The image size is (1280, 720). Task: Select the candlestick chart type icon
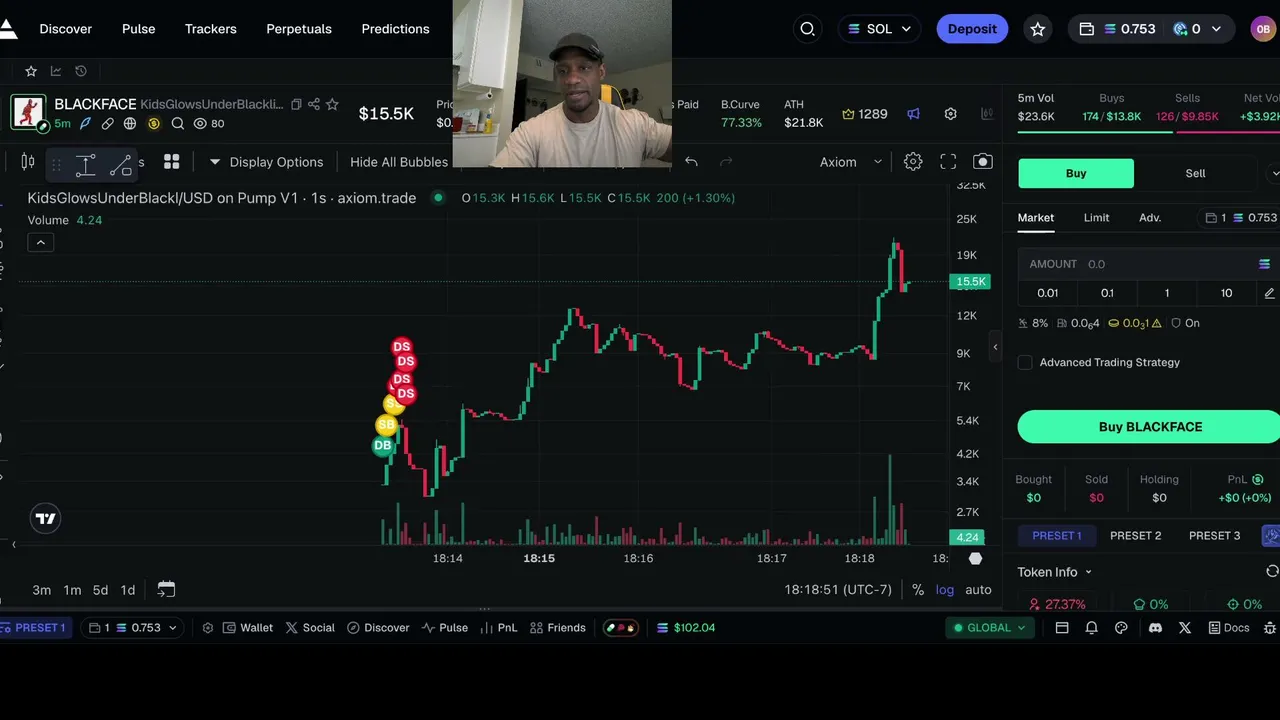pos(28,162)
